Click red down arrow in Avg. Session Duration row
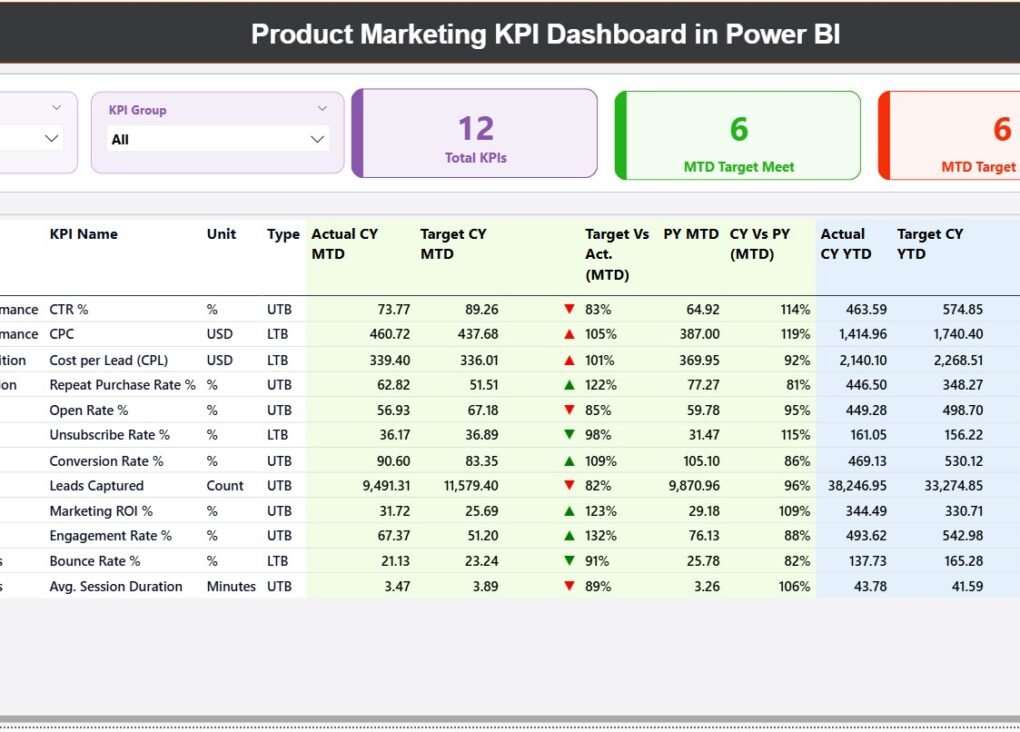Screen dimensions: 1020x732 569,586
